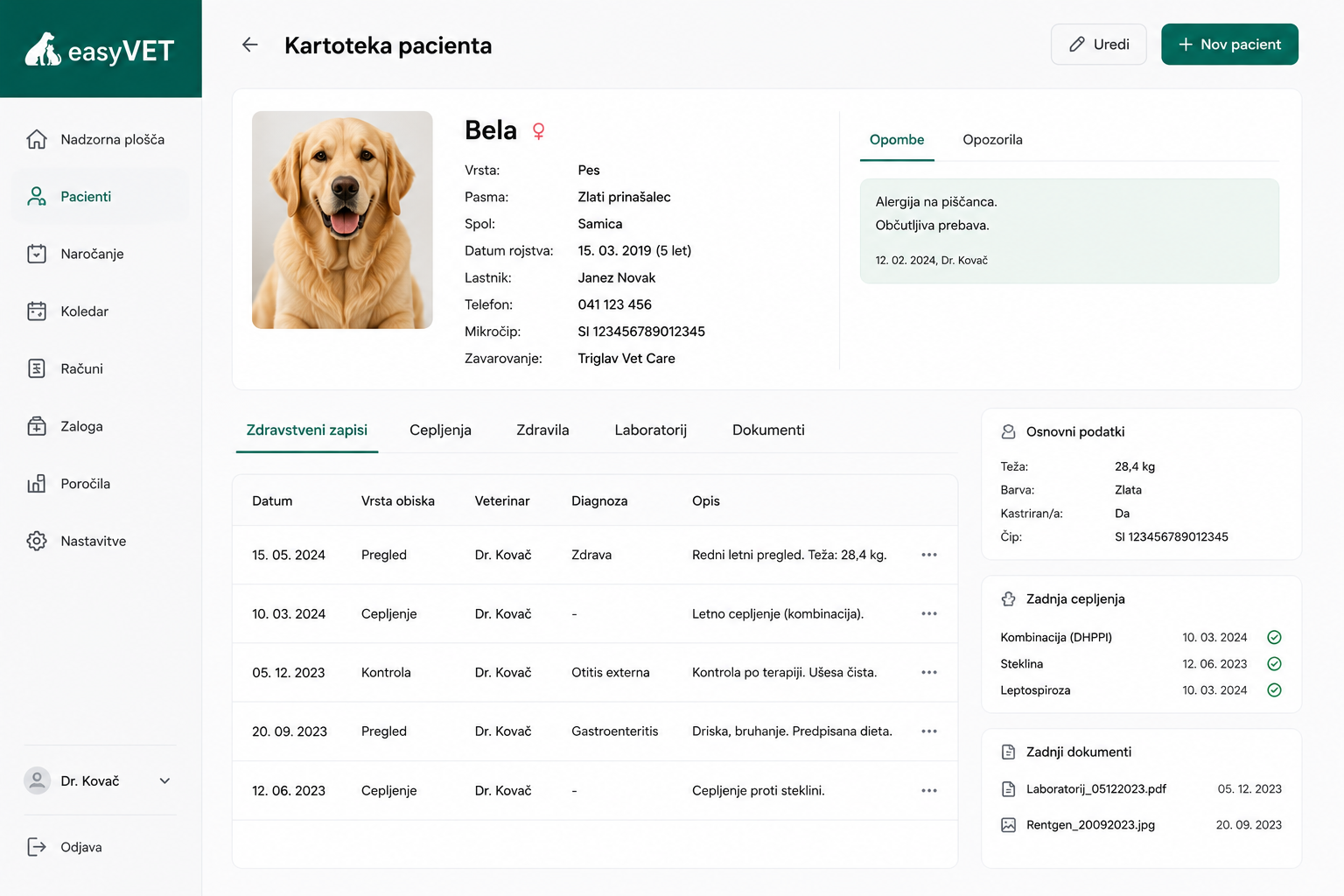
Task: Open Nadzorna plošča home icon
Action: point(37,139)
